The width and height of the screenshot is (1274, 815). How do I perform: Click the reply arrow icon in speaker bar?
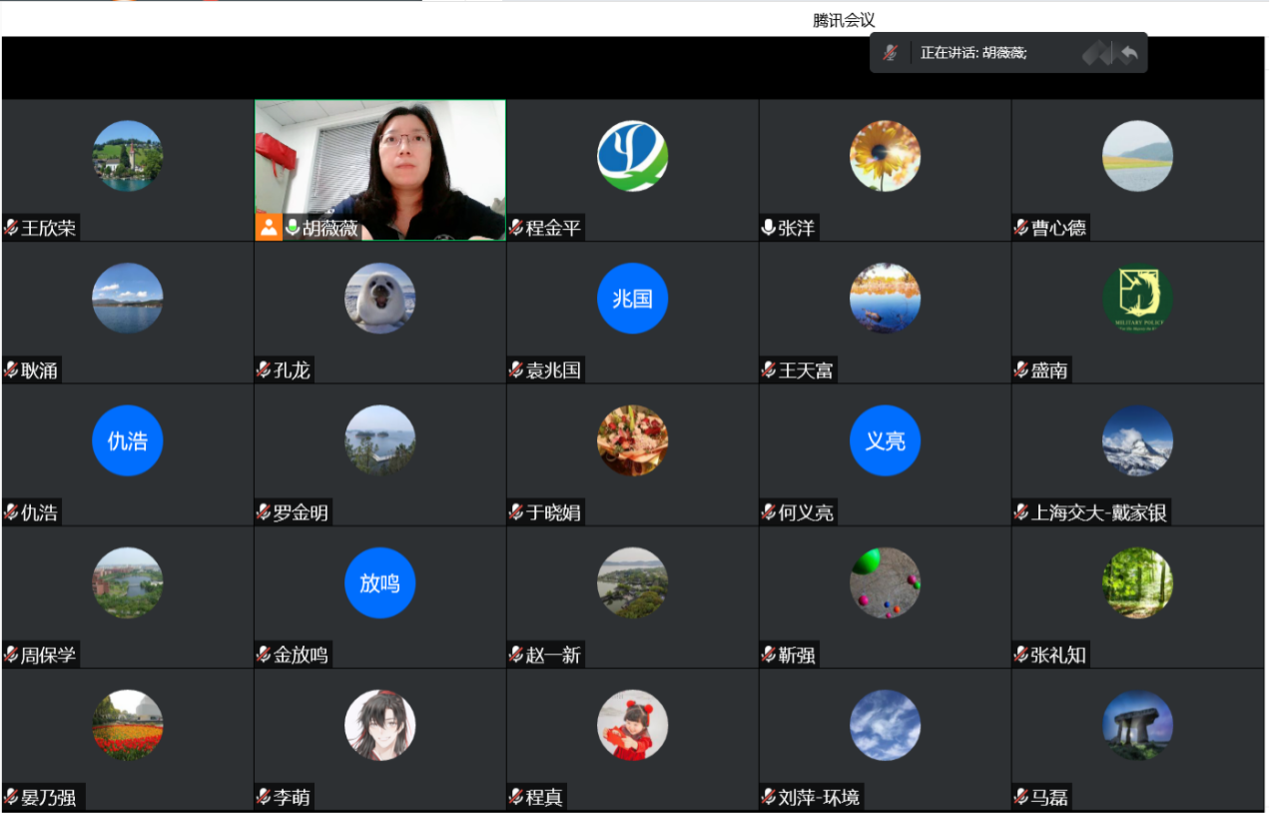point(1129,53)
